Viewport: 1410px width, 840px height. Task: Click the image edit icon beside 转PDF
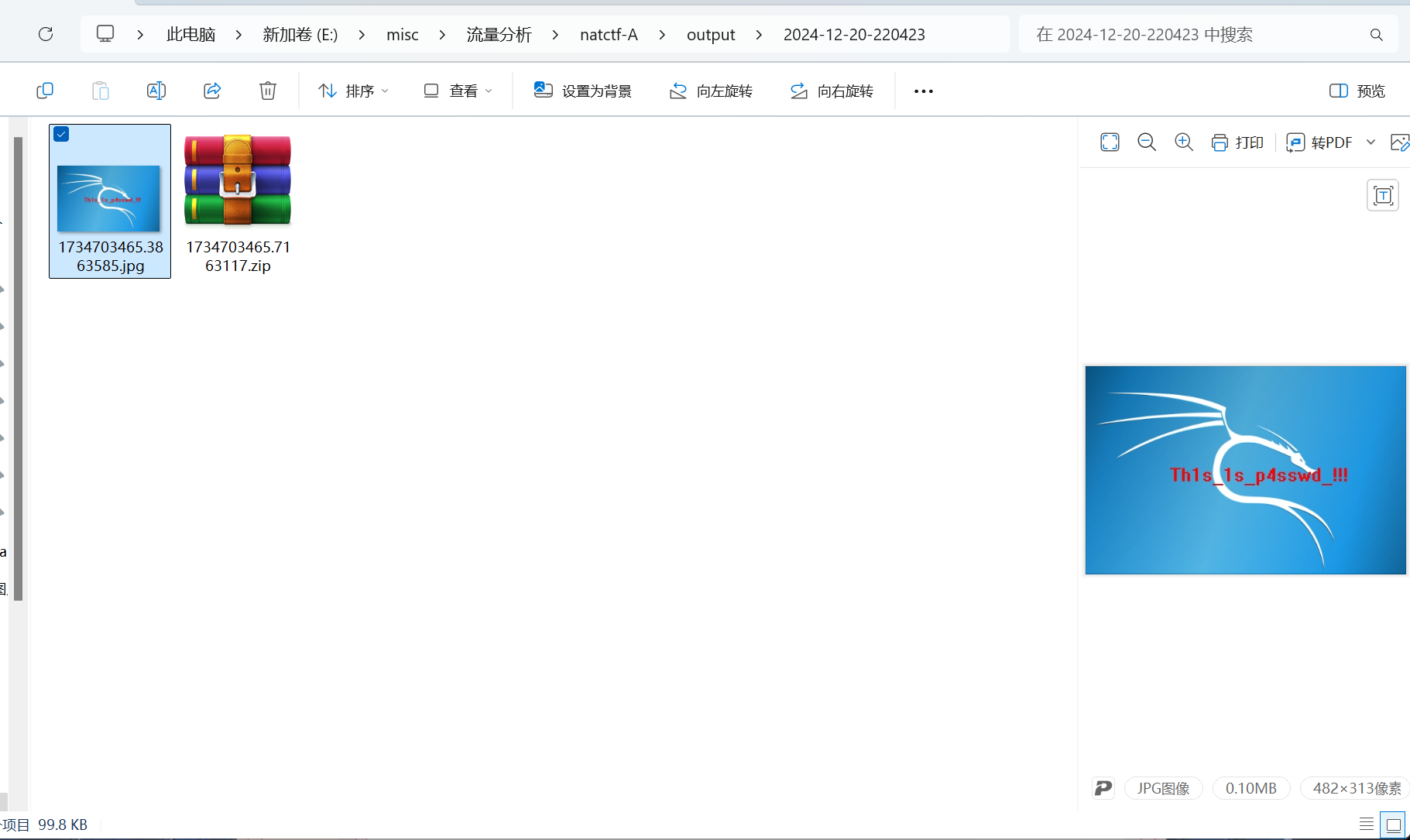click(1400, 142)
